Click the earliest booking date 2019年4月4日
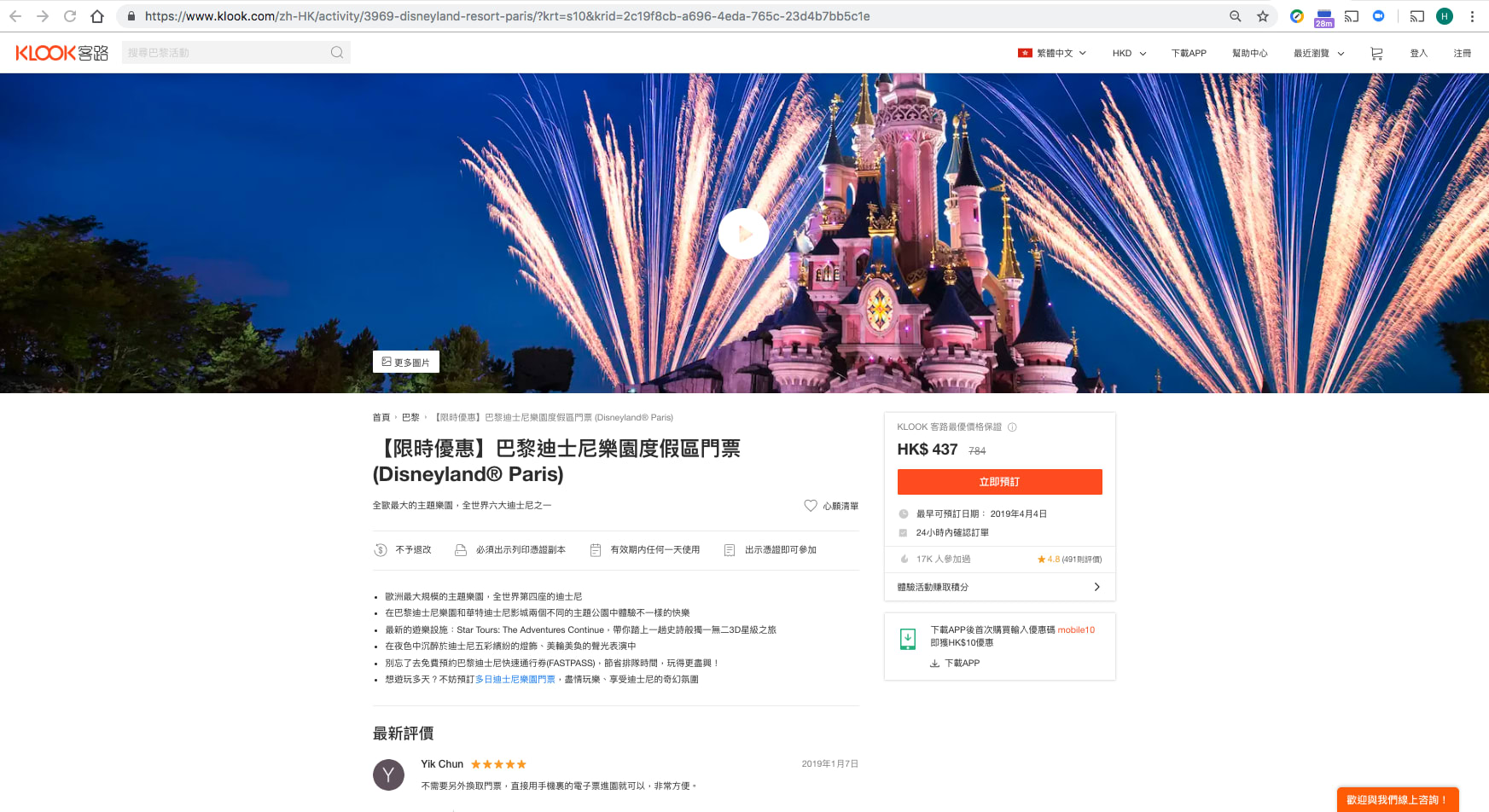 click(x=1018, y=514)
